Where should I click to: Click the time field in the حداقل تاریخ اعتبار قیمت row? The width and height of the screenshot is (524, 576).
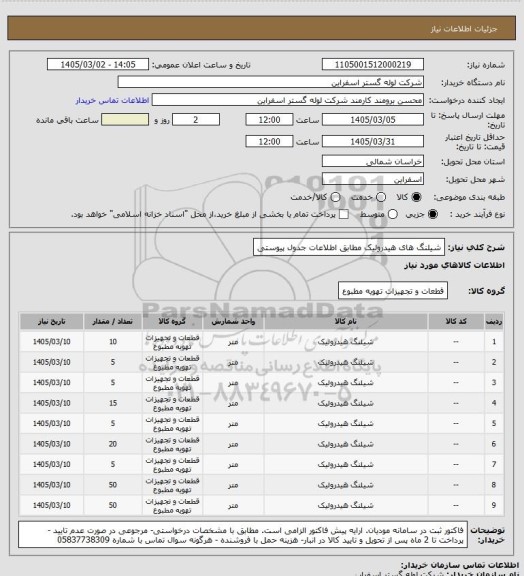[x=269, y=141]
